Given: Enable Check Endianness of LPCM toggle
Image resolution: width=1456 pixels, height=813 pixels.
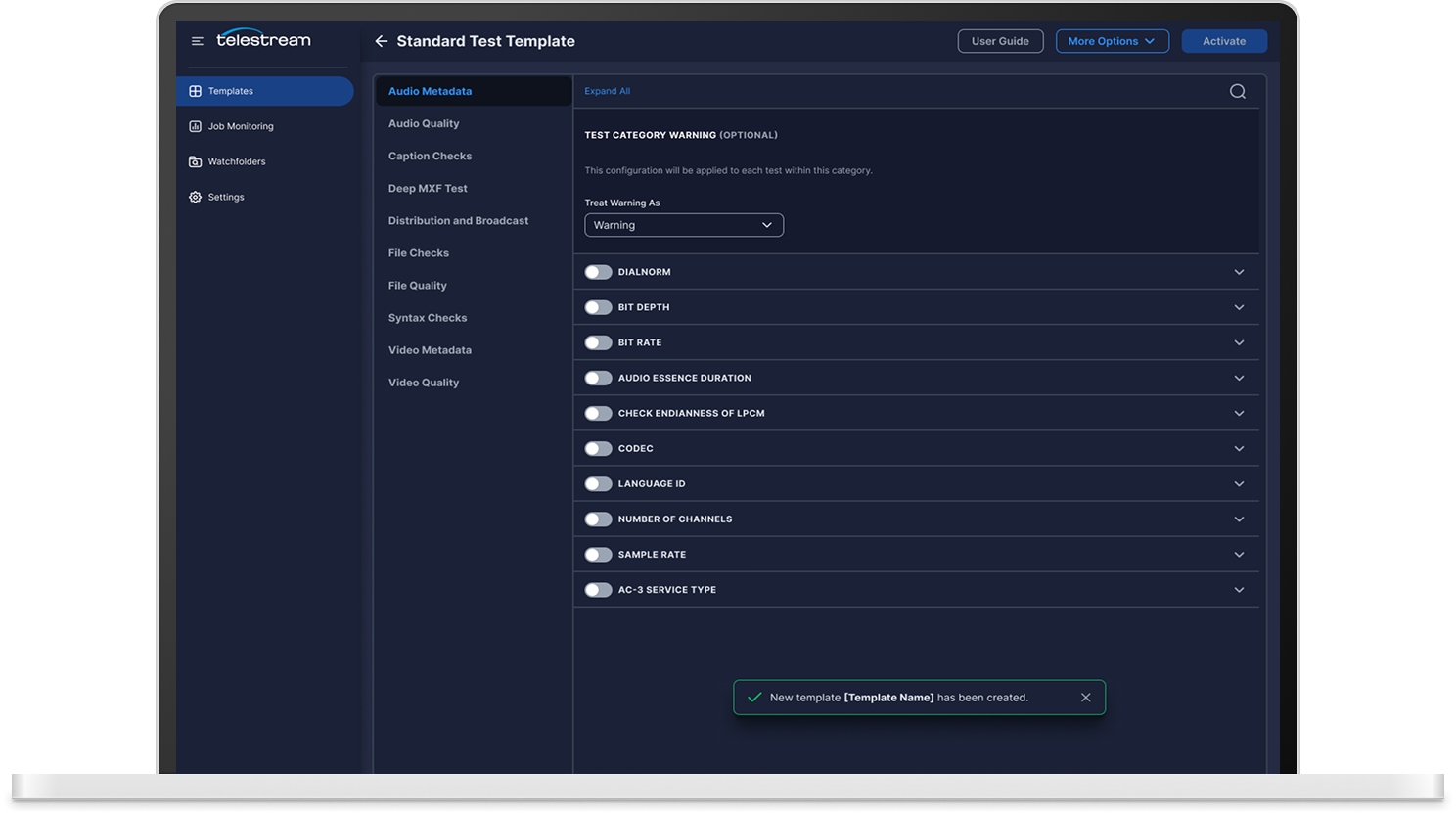Looking at the screenshot, I should pos(598,413).
